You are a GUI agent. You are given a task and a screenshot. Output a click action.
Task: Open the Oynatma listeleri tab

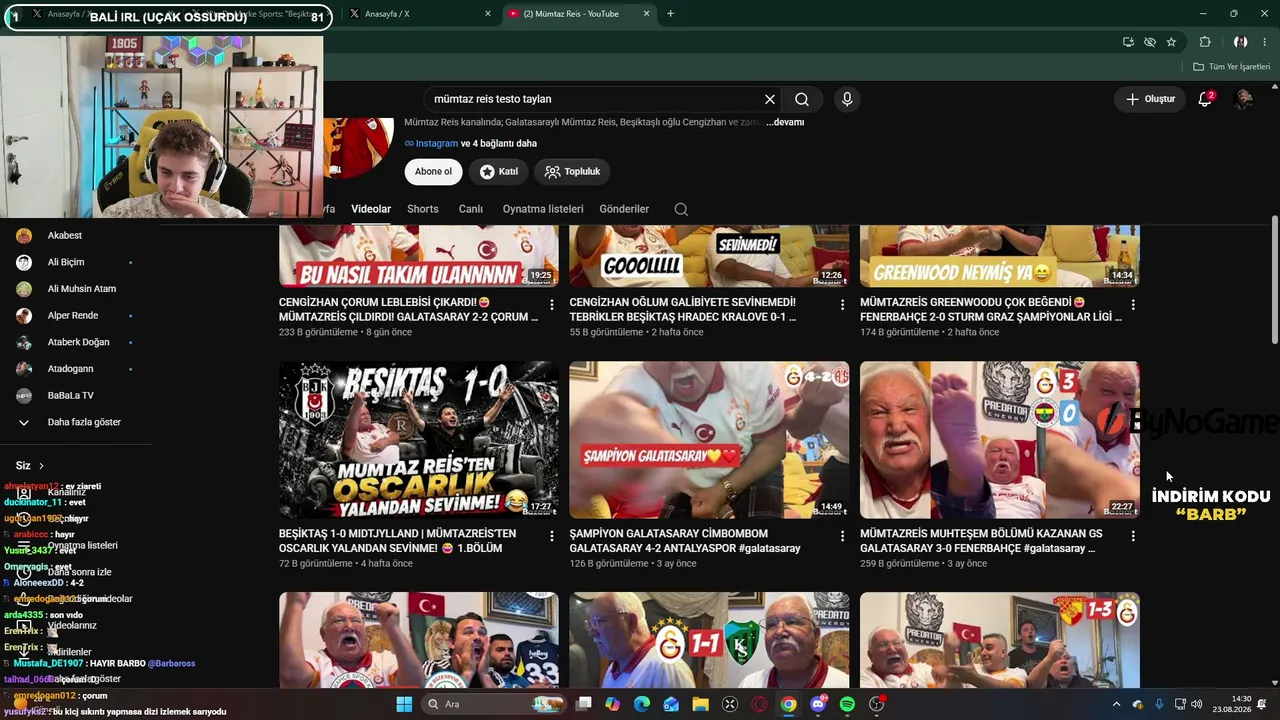click(543, 209)
